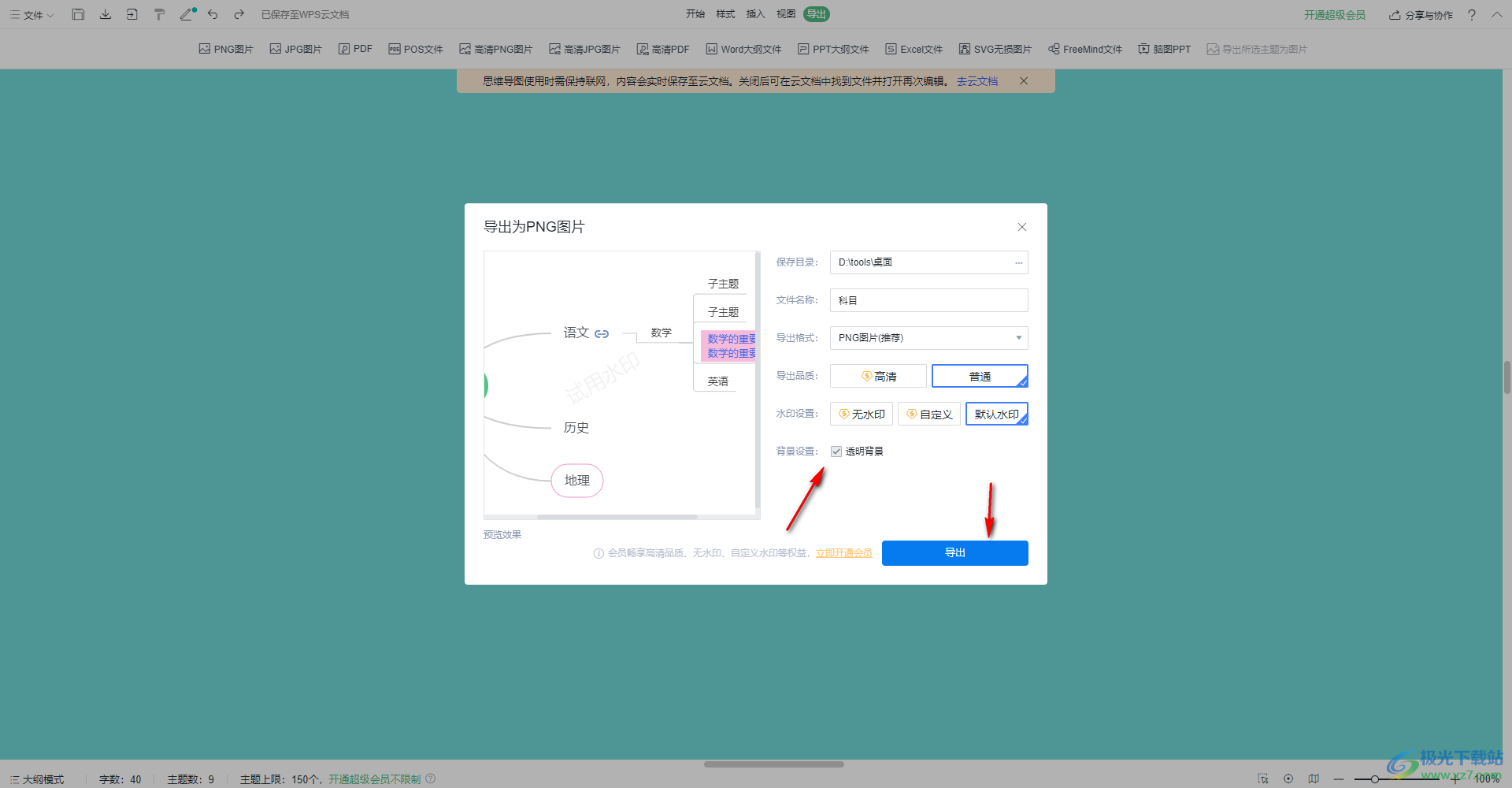Redo the last action

pos(239,14)
